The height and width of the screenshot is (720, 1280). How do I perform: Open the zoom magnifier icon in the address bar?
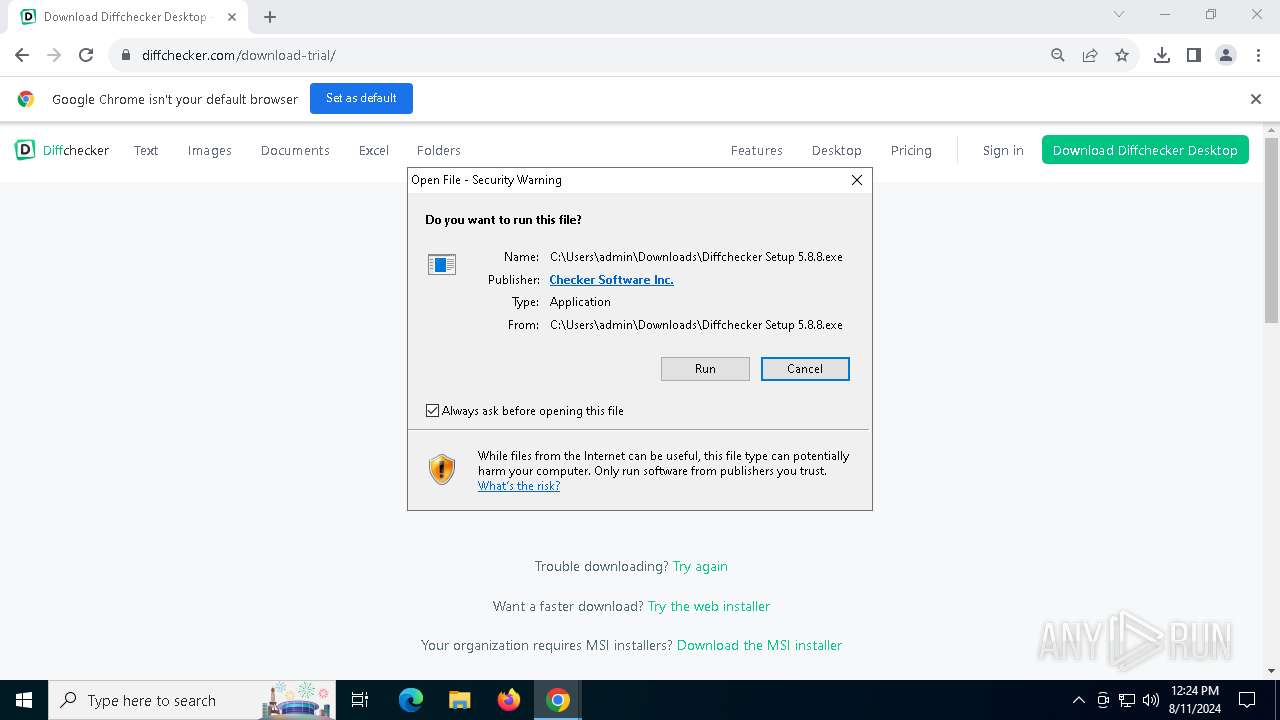point(1058,55)
